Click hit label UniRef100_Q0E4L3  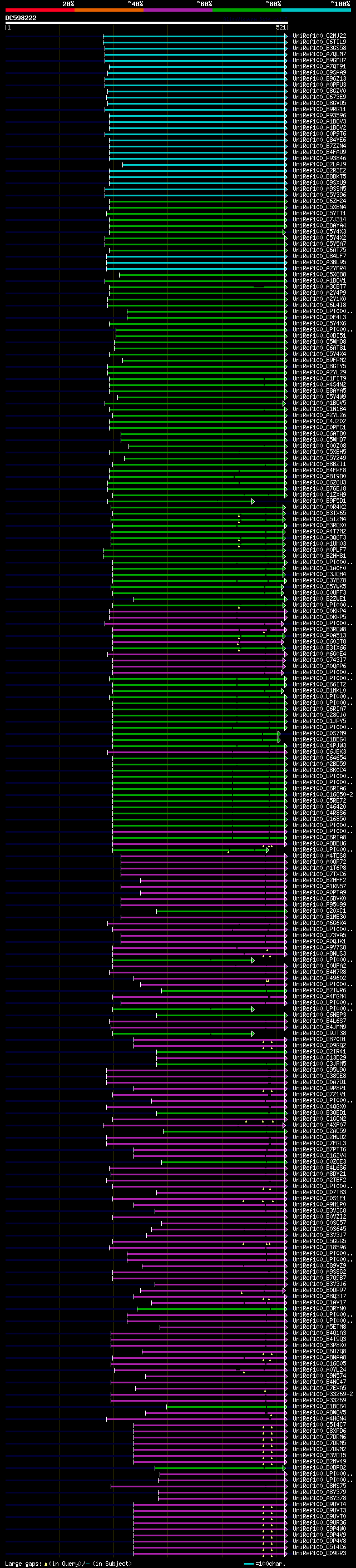tap(319, 317)
